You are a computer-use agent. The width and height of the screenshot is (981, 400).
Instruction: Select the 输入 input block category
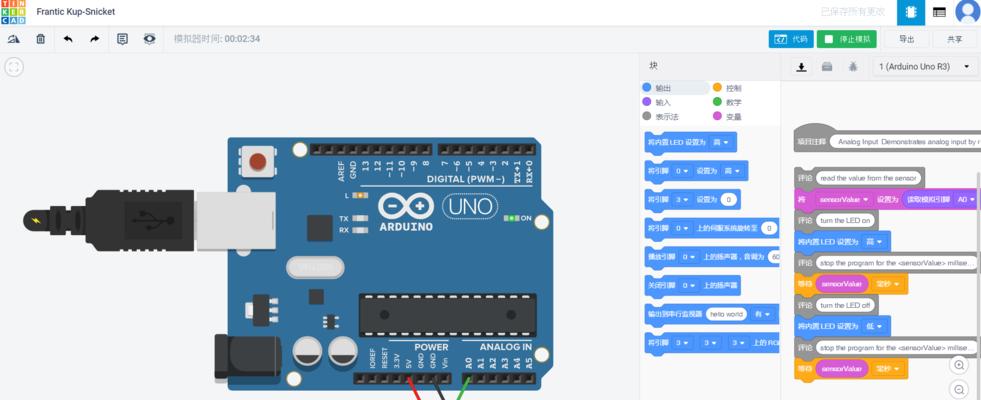click(x=657, y=102)
